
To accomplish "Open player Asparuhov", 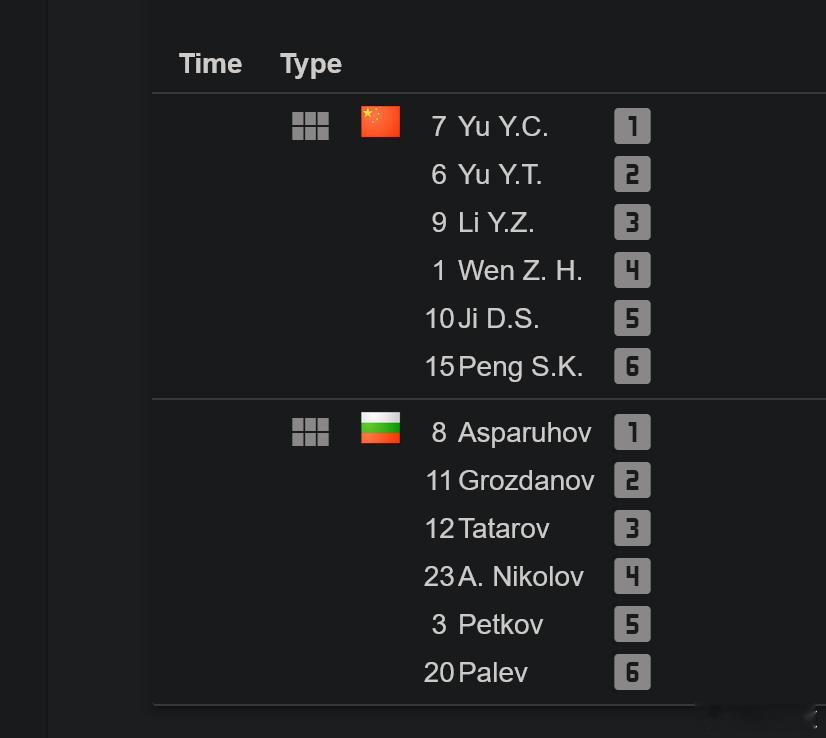I will pos(525,433).
